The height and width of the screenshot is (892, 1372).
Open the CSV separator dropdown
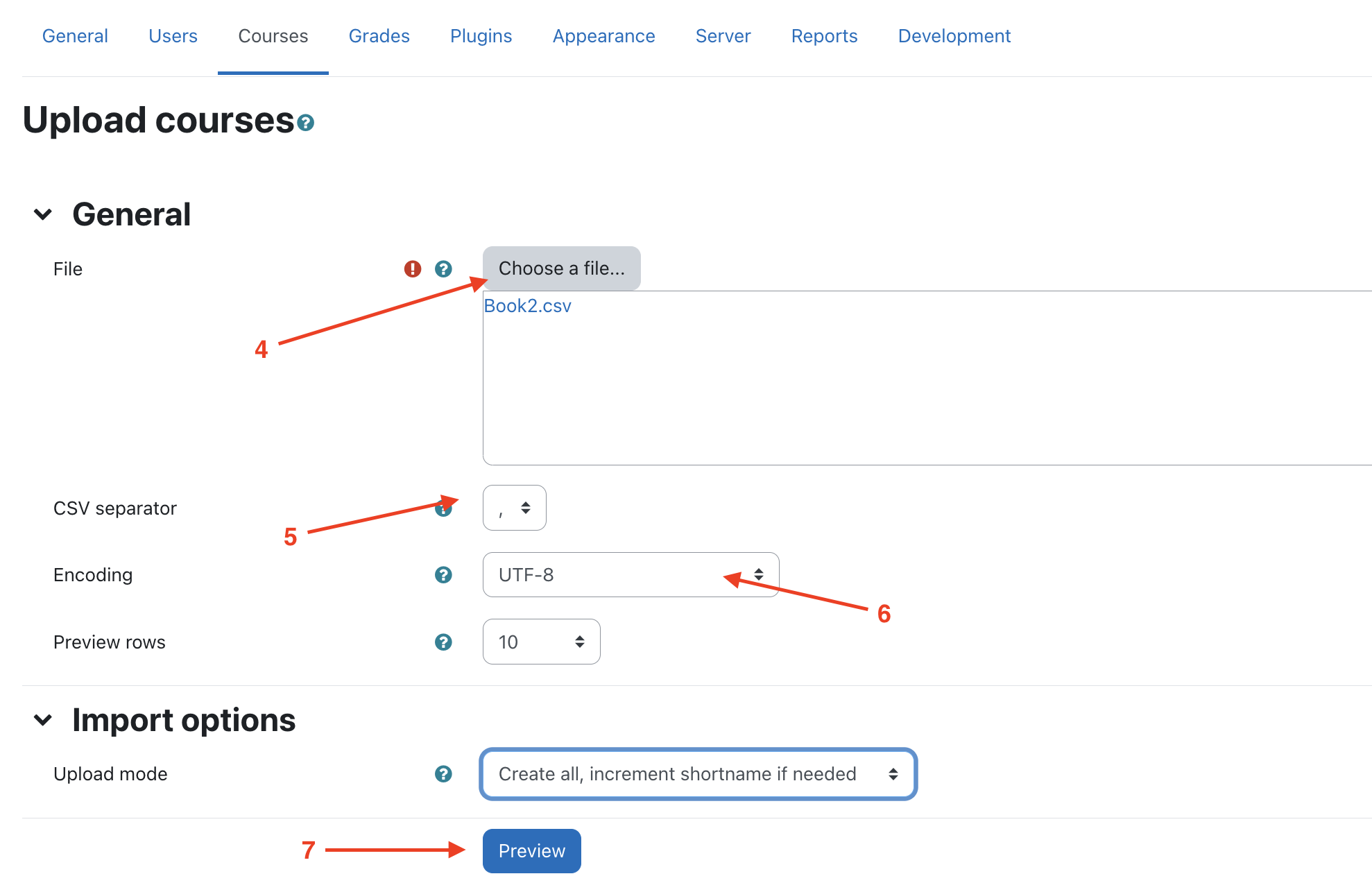(x=514, y=508)
